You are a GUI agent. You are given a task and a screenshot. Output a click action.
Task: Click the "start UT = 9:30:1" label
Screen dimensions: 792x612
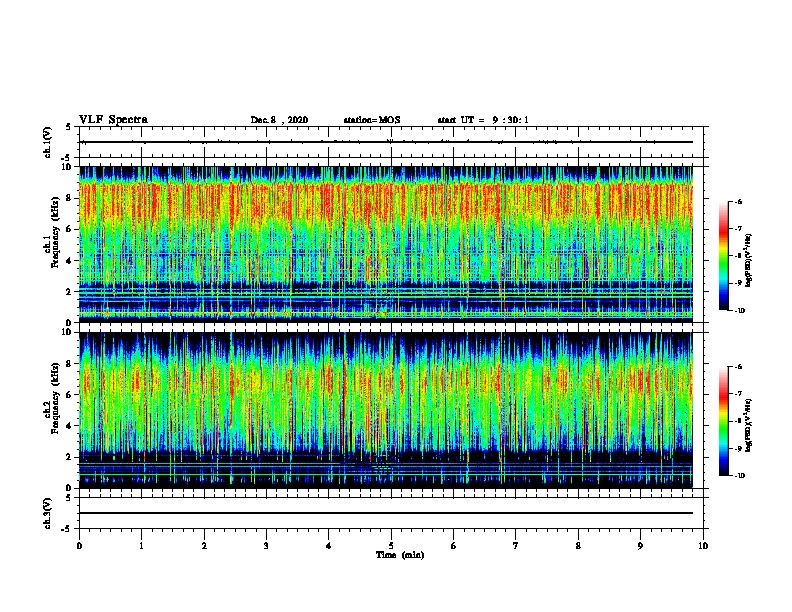click(x=483, y=120)
